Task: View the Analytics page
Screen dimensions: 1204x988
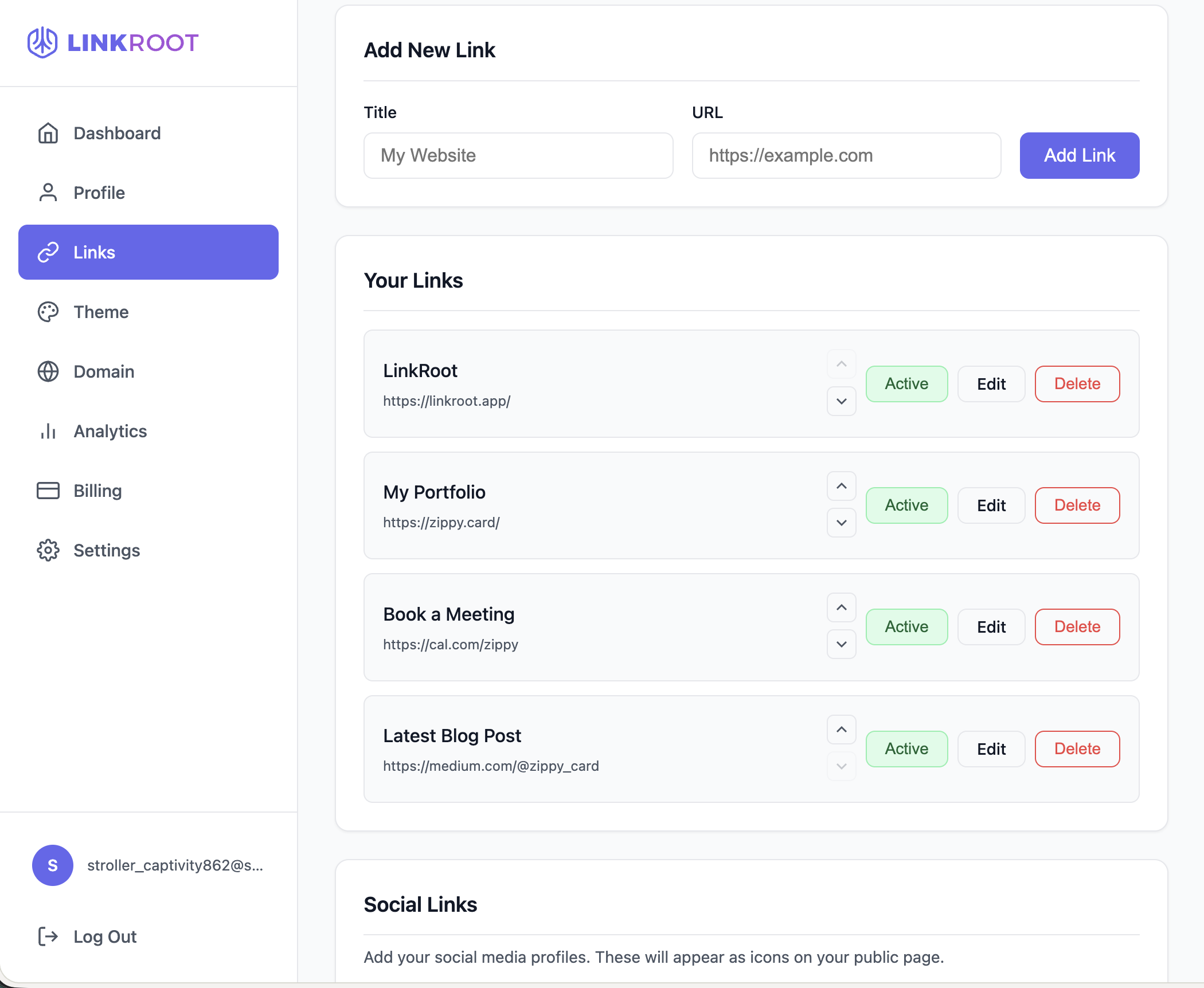Action: [x=148, y=431]
